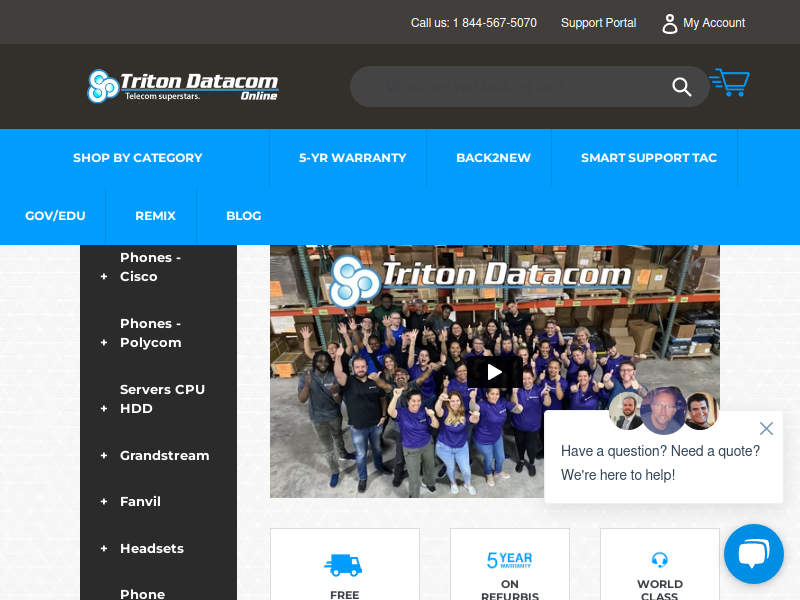The image size is (800, 600).
Task: Open the live chat bubble button
Action: (754, 554)
